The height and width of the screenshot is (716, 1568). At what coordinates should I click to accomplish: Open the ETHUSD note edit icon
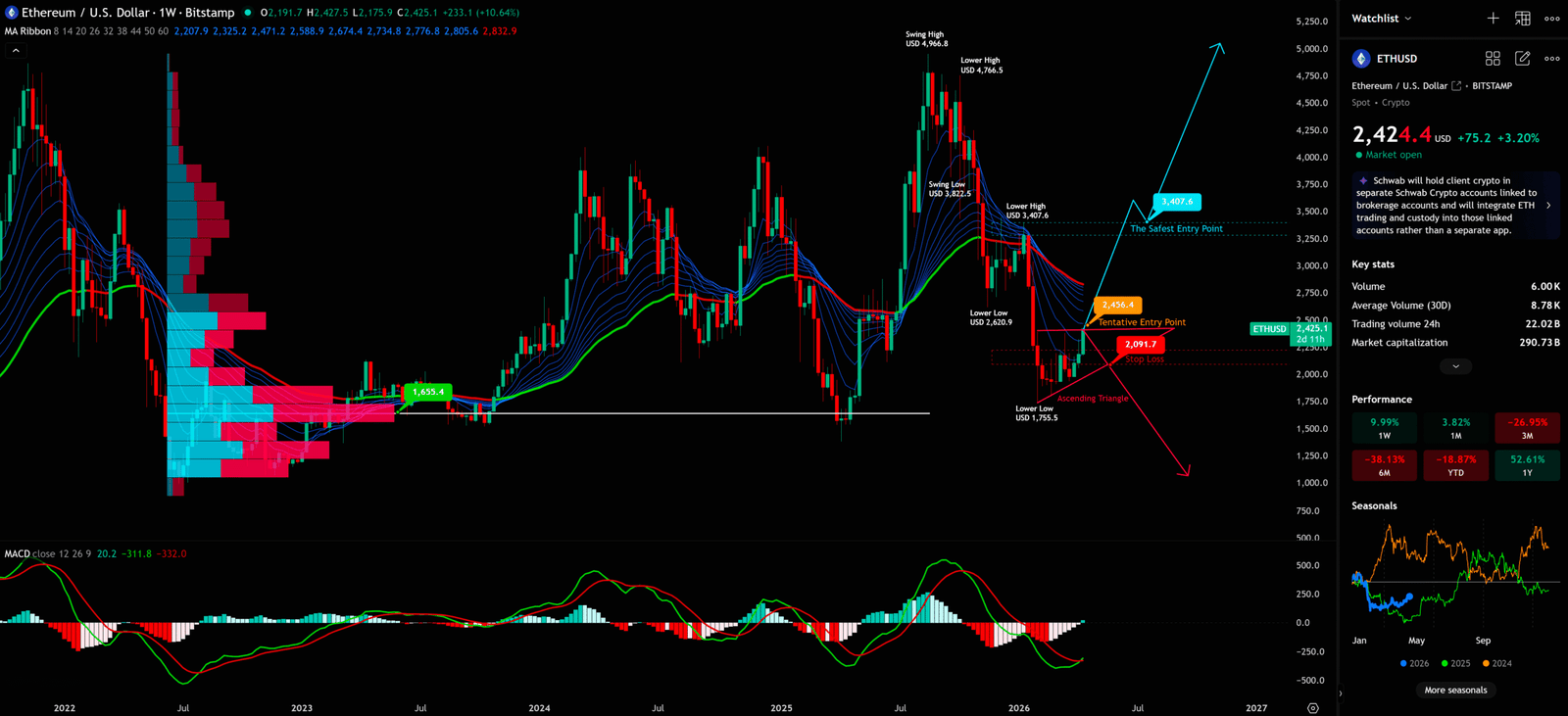1522,59
